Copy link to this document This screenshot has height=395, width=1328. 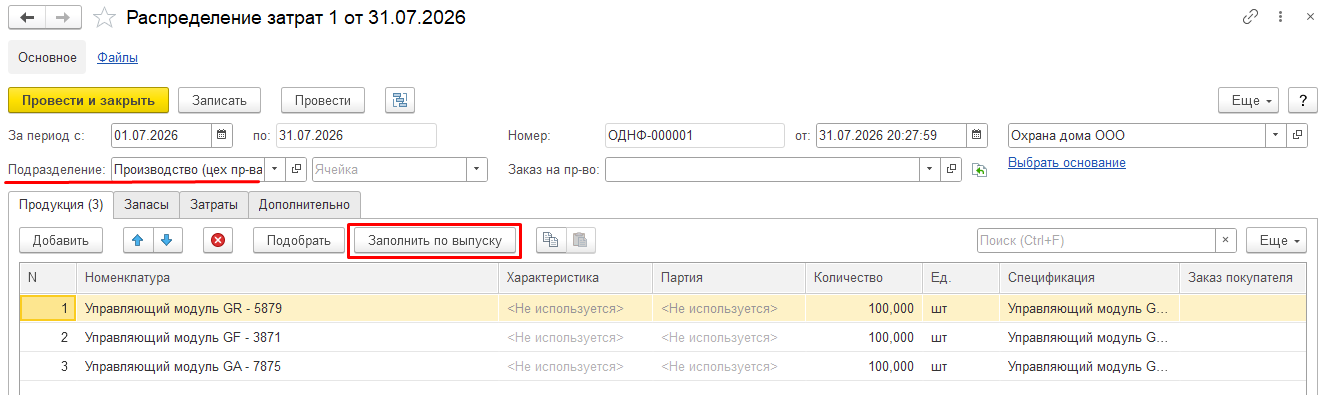point(1250,17)
